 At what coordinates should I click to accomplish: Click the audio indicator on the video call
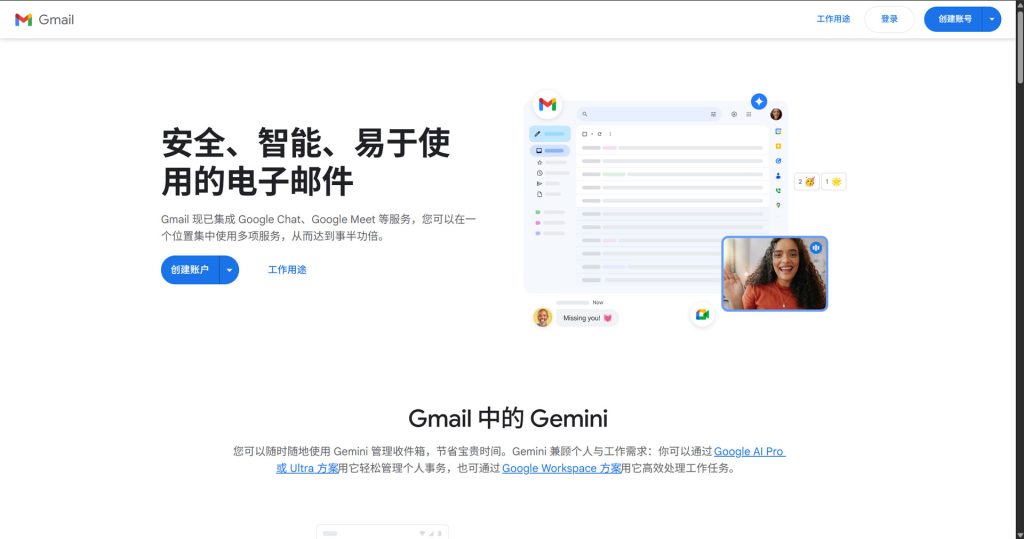(x=816, y=247)
